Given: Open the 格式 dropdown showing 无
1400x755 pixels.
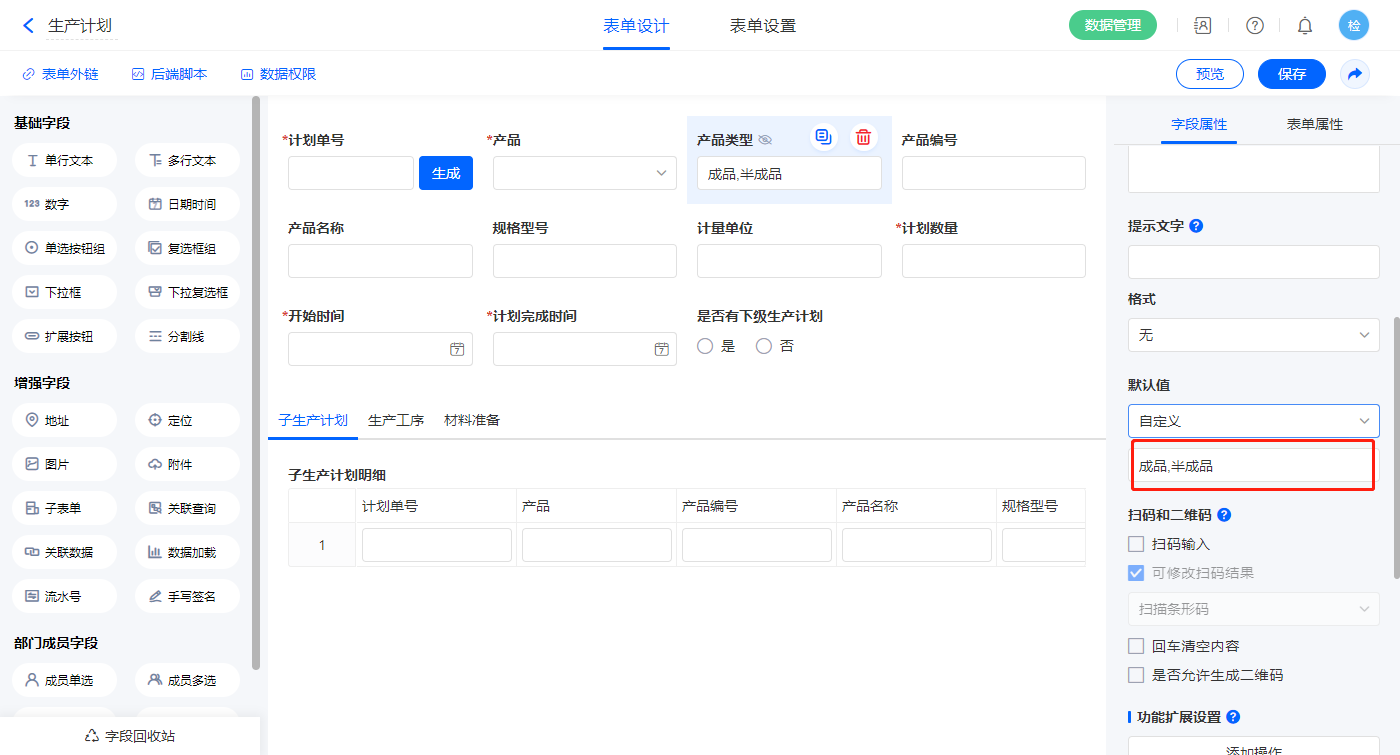Looking at the screenshot, I should 1253,335.
